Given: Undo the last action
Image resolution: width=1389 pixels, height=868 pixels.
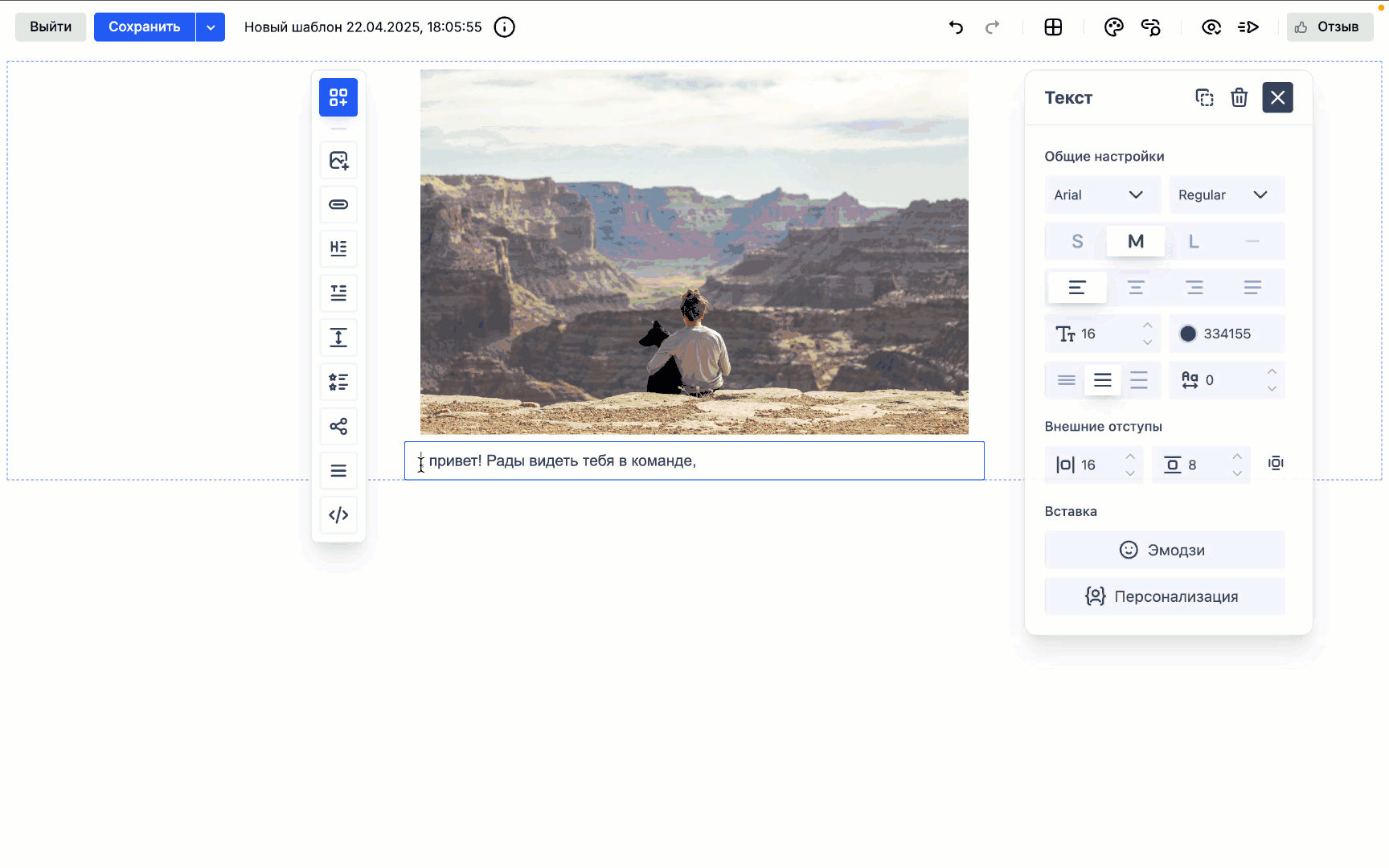Looking at the screenshot, I should [x=956, y=27].
